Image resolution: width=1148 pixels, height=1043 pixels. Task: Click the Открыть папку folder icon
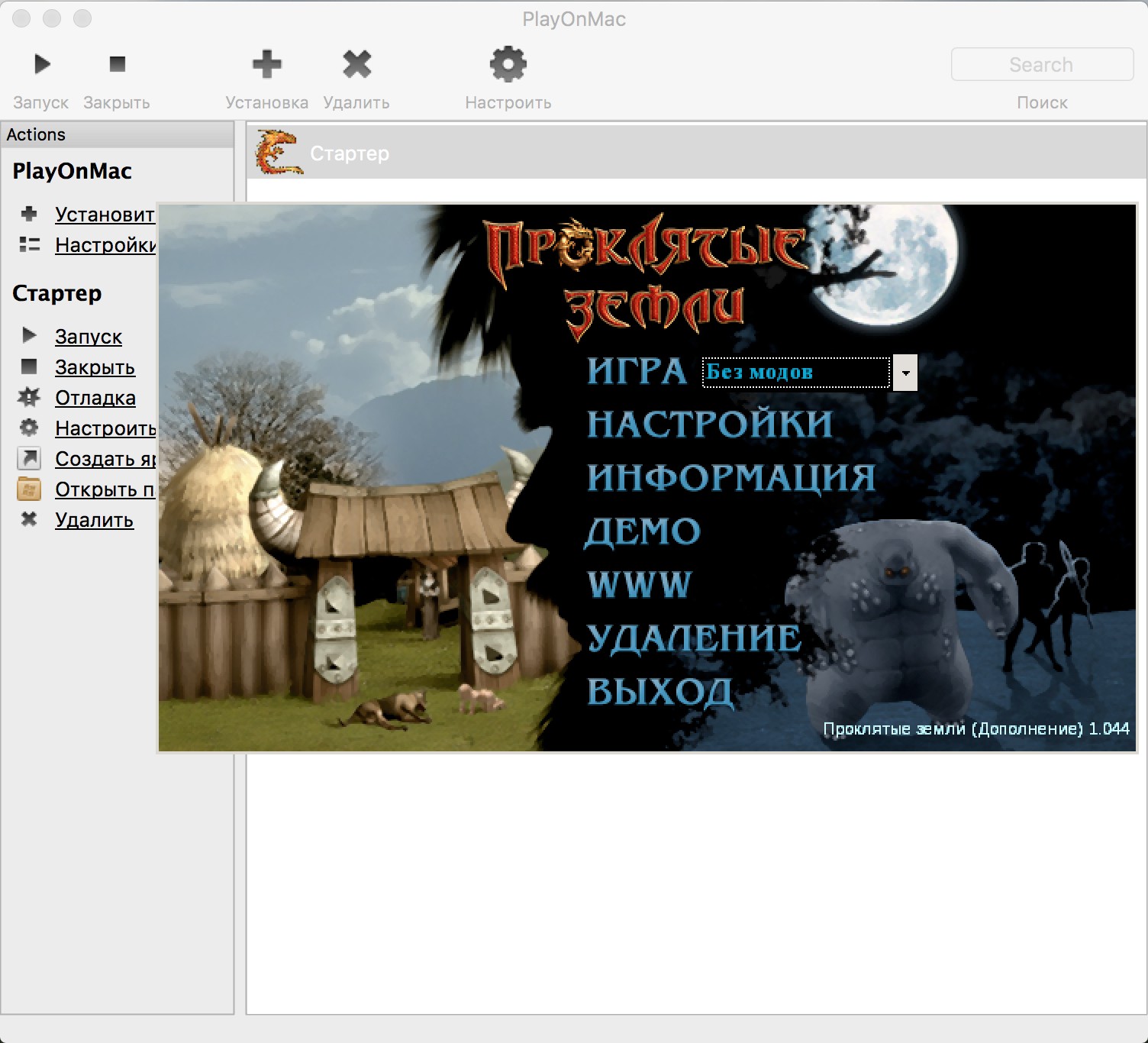(x=29, y=489)
